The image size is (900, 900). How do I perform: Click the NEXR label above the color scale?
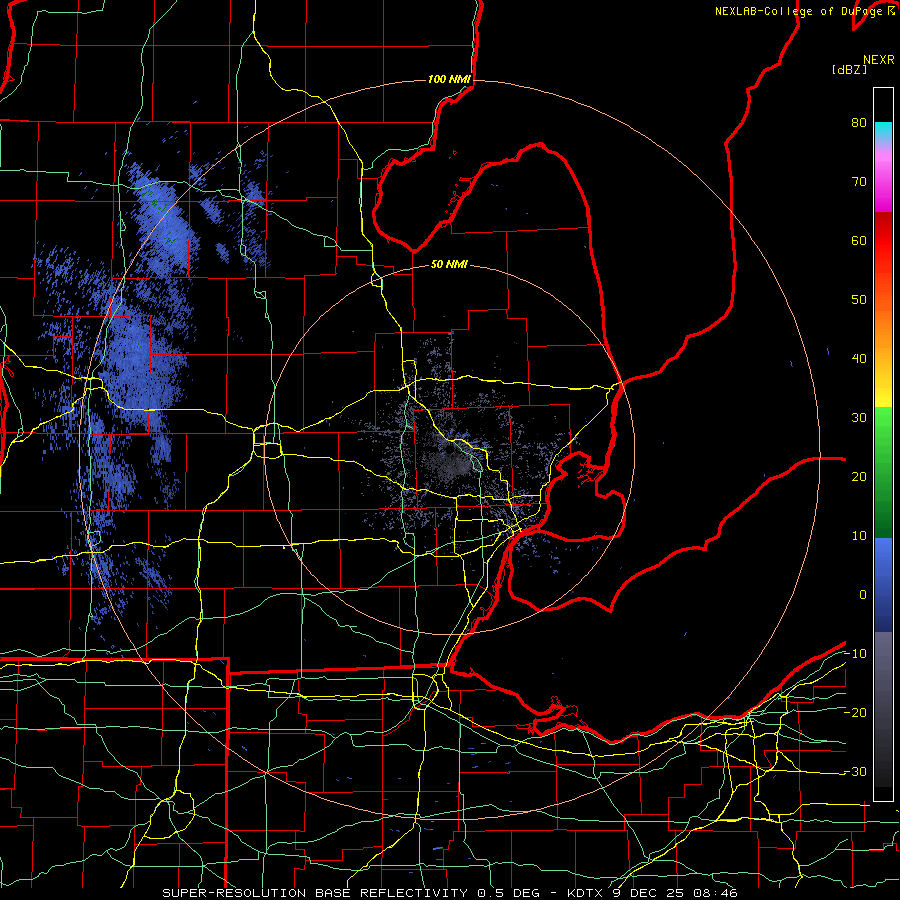878,60
